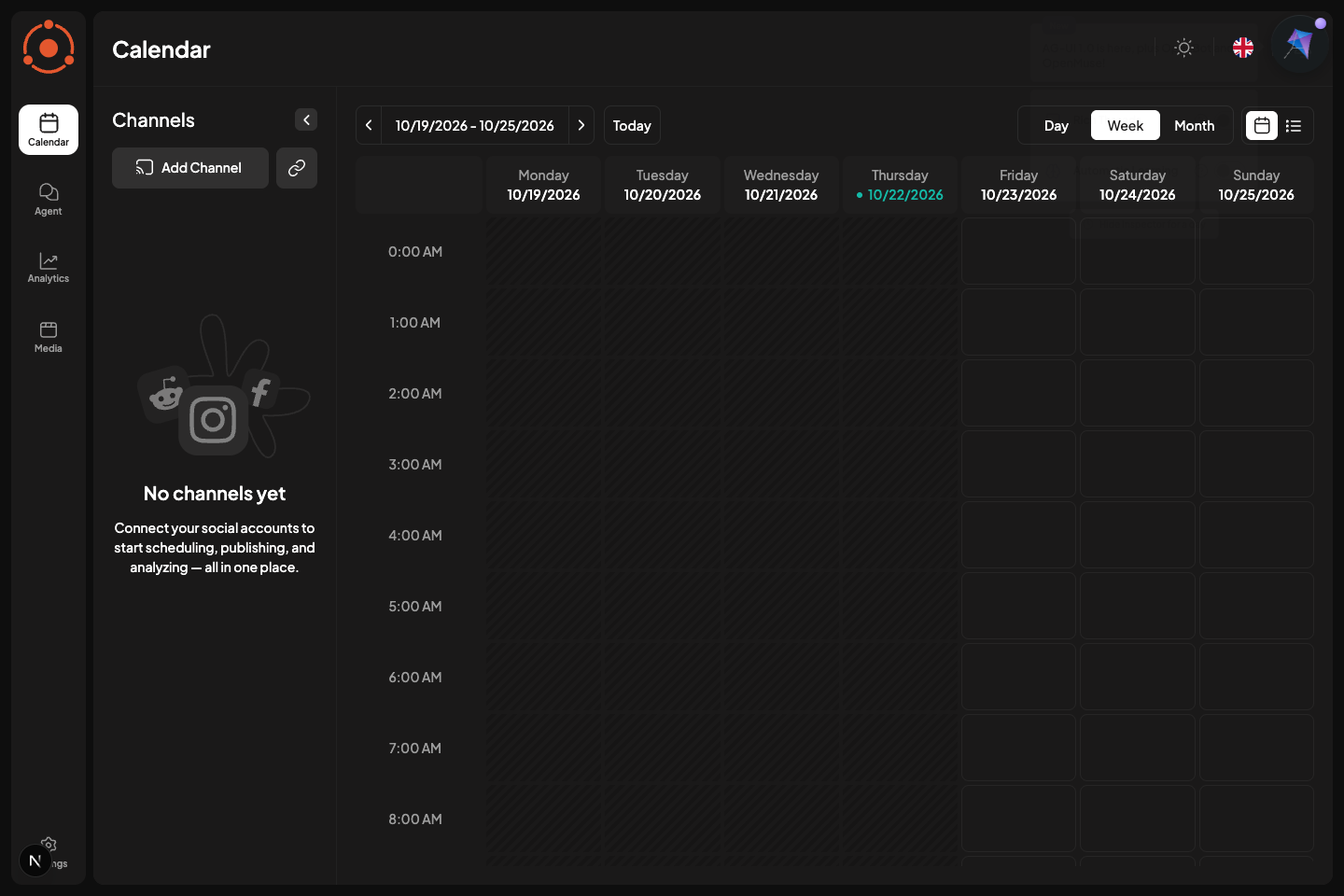Open the Media sidebar section

tap(49, 336)
